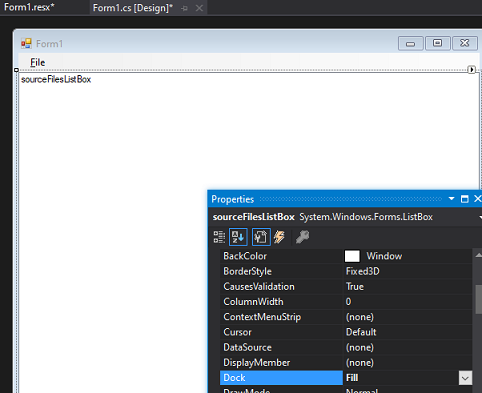This screenshot has height=393, width=482.
Task: Click the Form1 window icon
Action: (x=26, y=44)
